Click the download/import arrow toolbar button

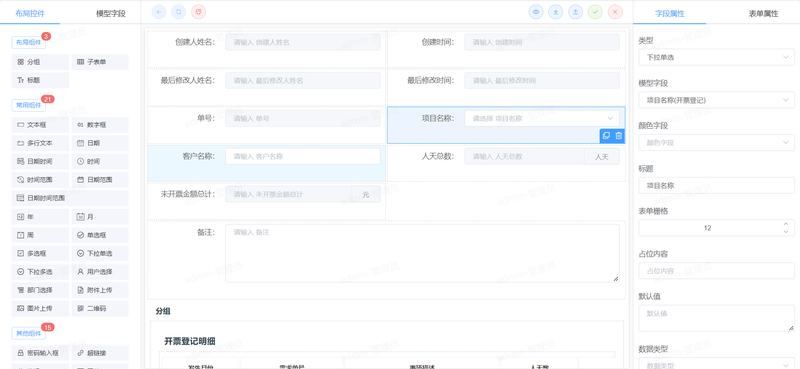click(x=556, y=12)
